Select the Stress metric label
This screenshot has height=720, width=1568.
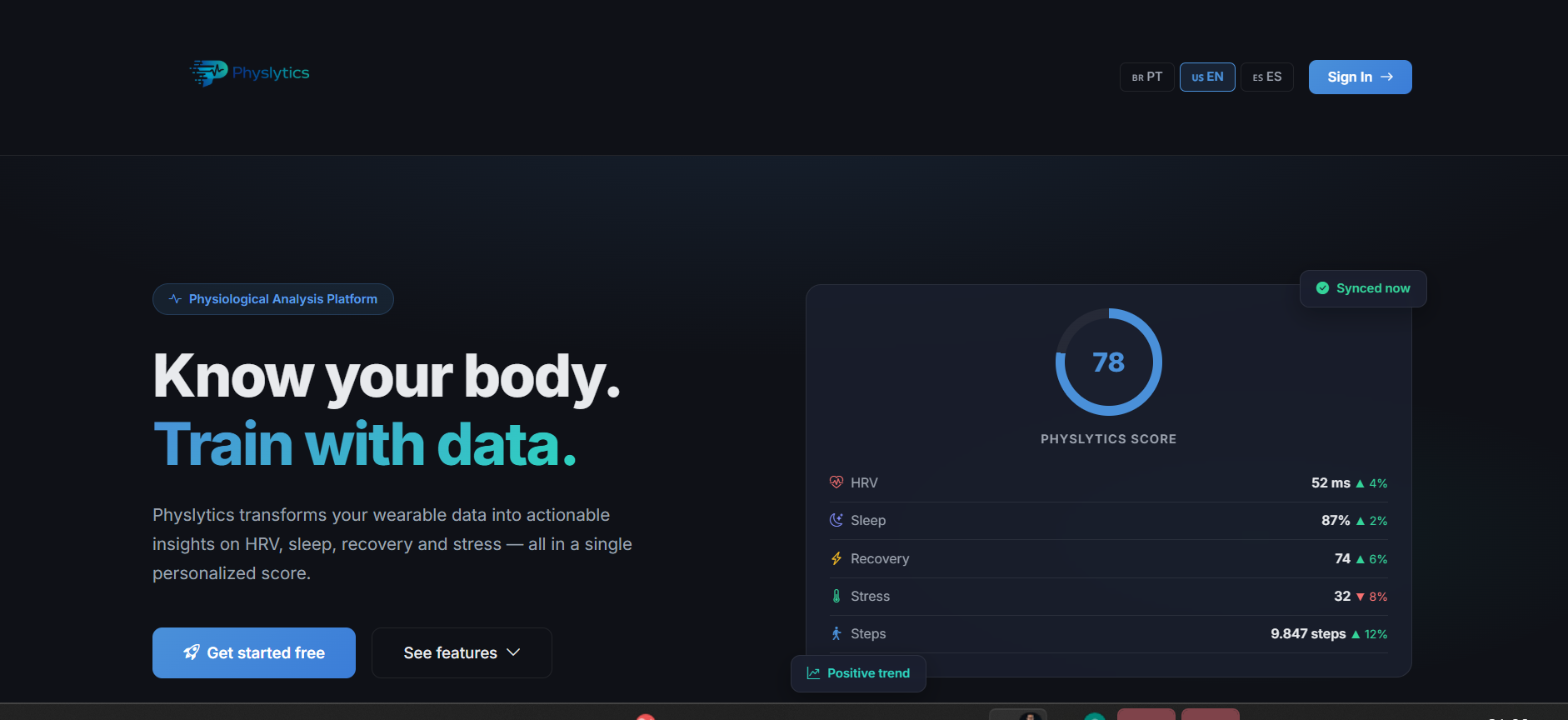(x=870, y=596)
